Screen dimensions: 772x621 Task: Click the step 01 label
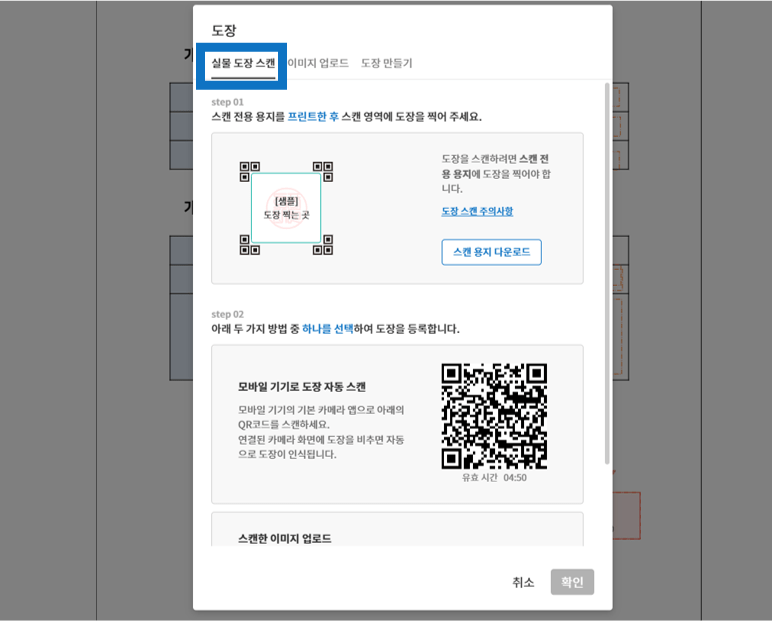227,102
